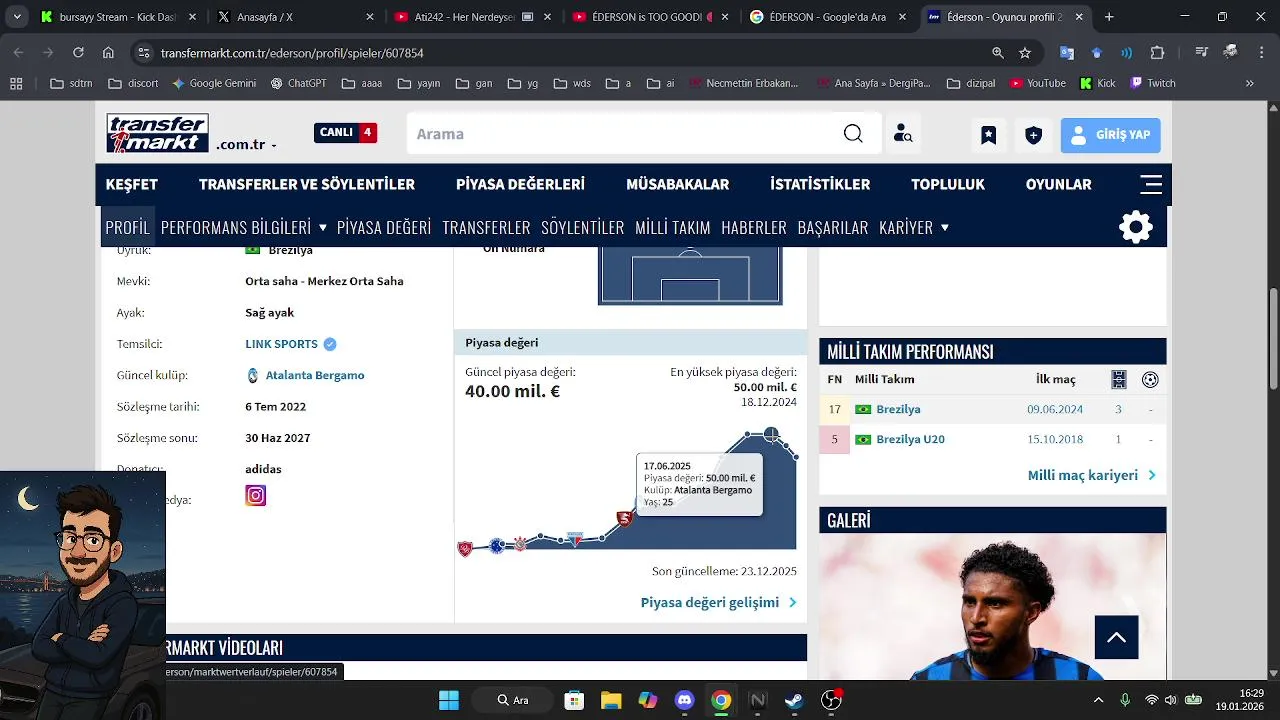Open Steam from the taskbar
1280x720 pixels.
794,700
